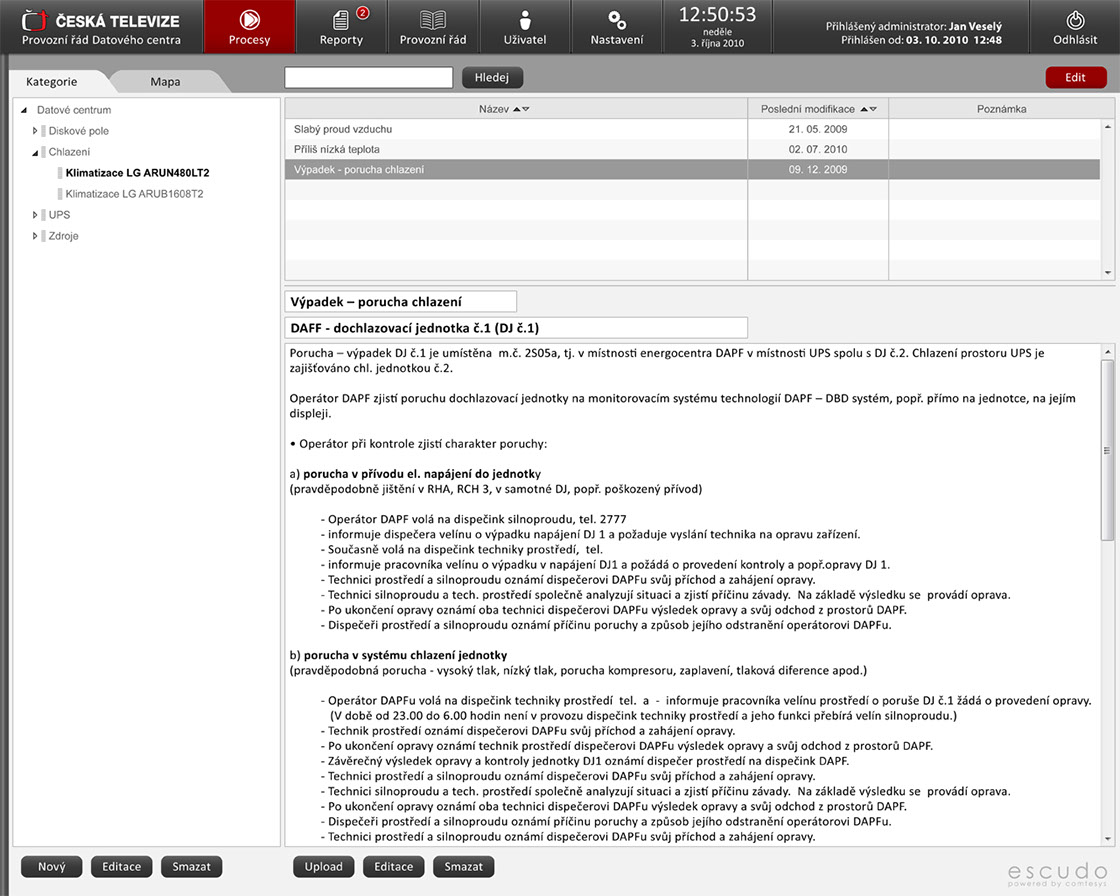Image resolution: width=1120 pixels, height=896 pixels.
Task: Open Nastavení settings gears
Action: tap(617, 27)
